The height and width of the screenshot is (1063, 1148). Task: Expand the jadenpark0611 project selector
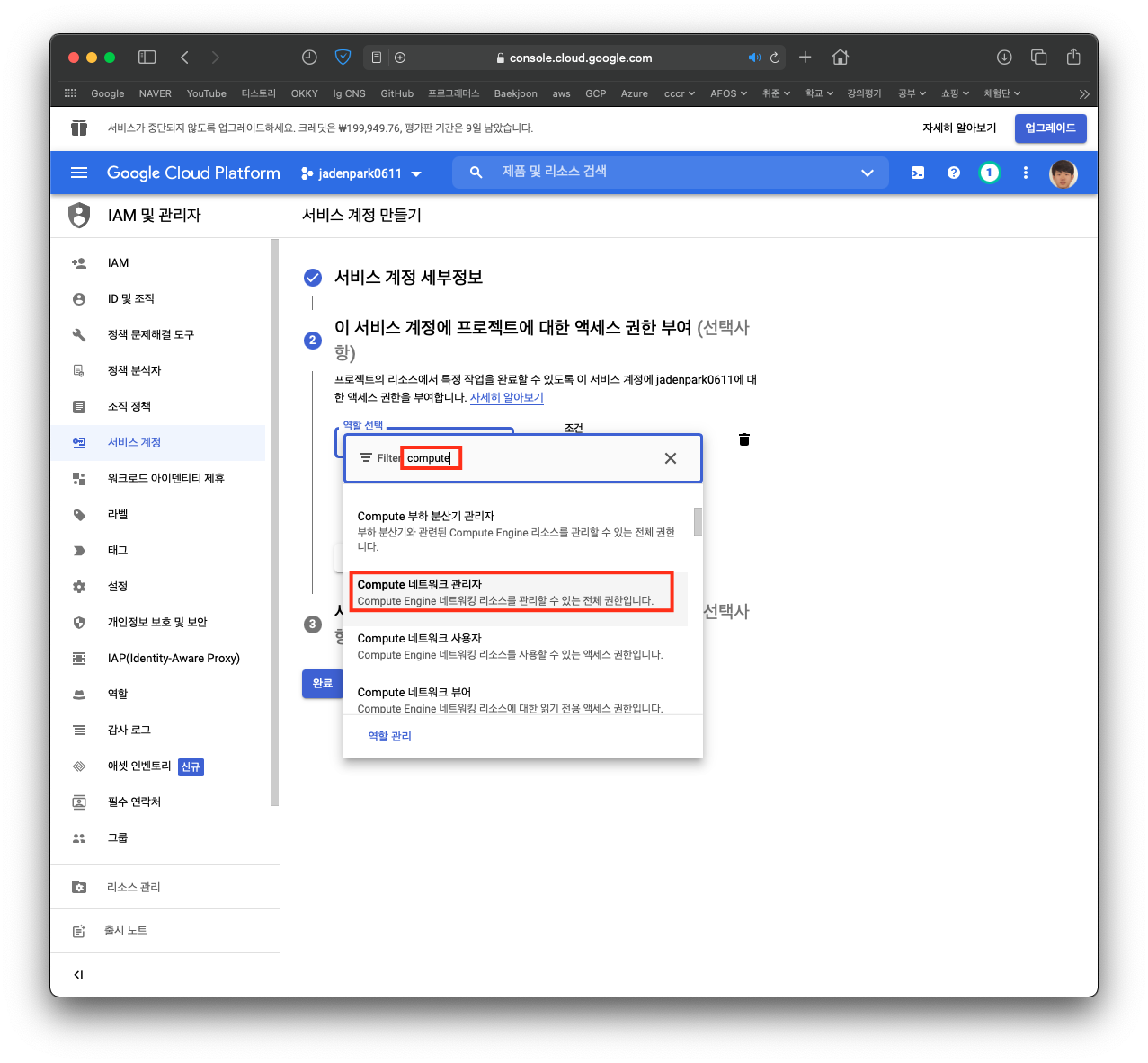[361, 173]
